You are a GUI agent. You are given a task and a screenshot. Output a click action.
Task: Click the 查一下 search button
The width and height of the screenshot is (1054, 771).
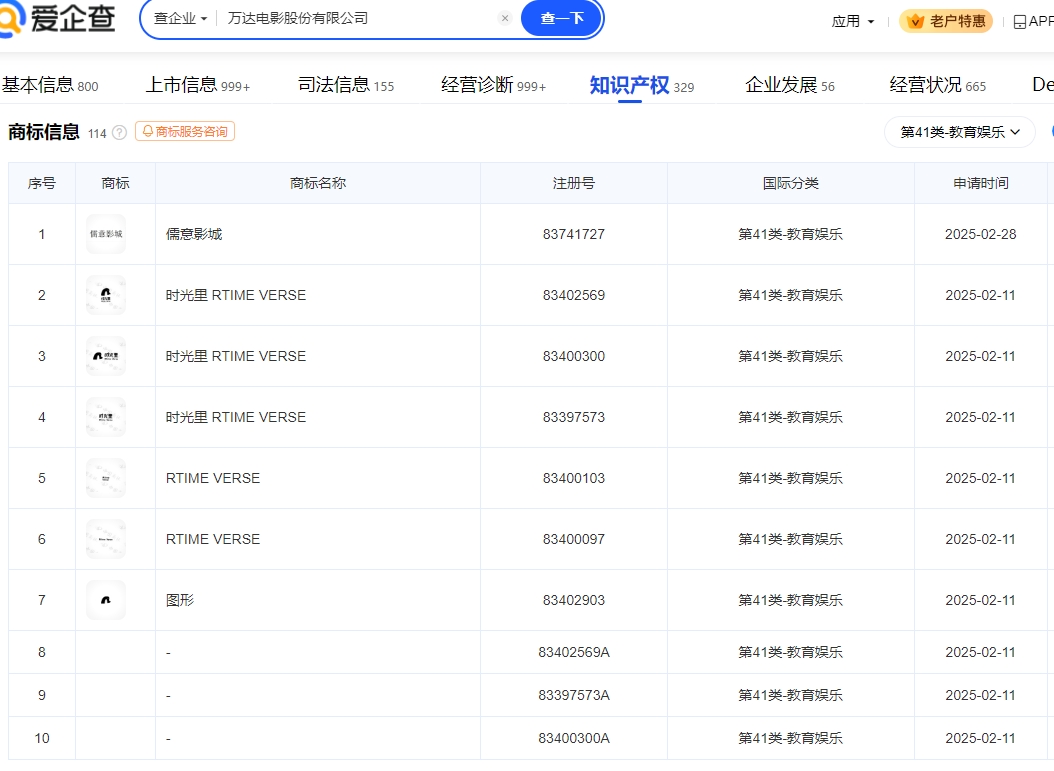pos(562,18)
